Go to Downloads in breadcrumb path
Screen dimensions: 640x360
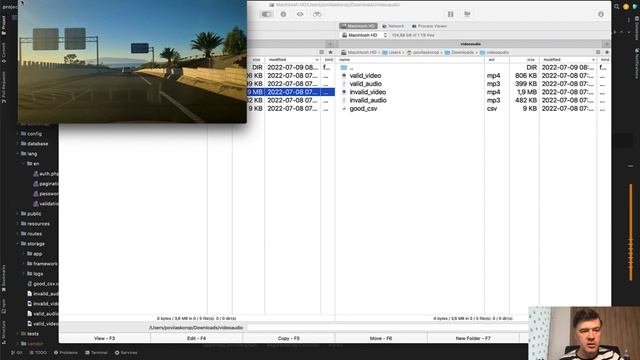pyautogui.click(x=459, y=52)
